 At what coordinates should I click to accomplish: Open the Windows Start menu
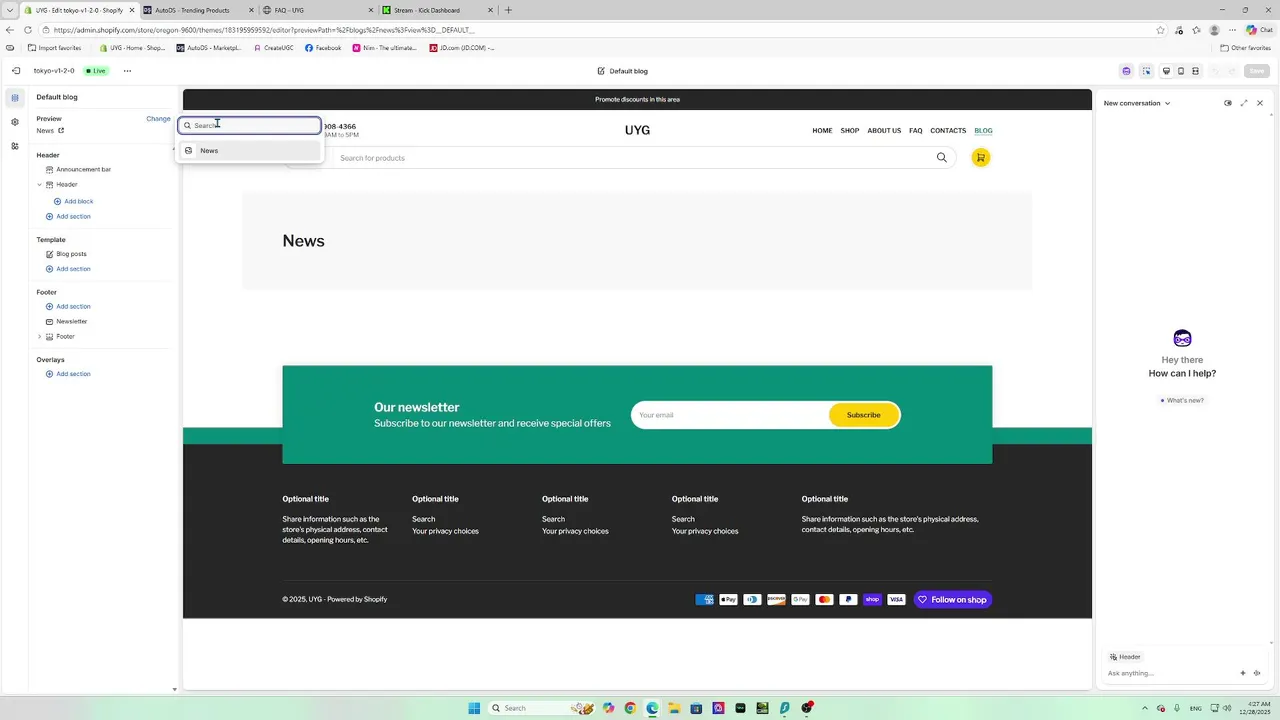(x=474, y=708)
